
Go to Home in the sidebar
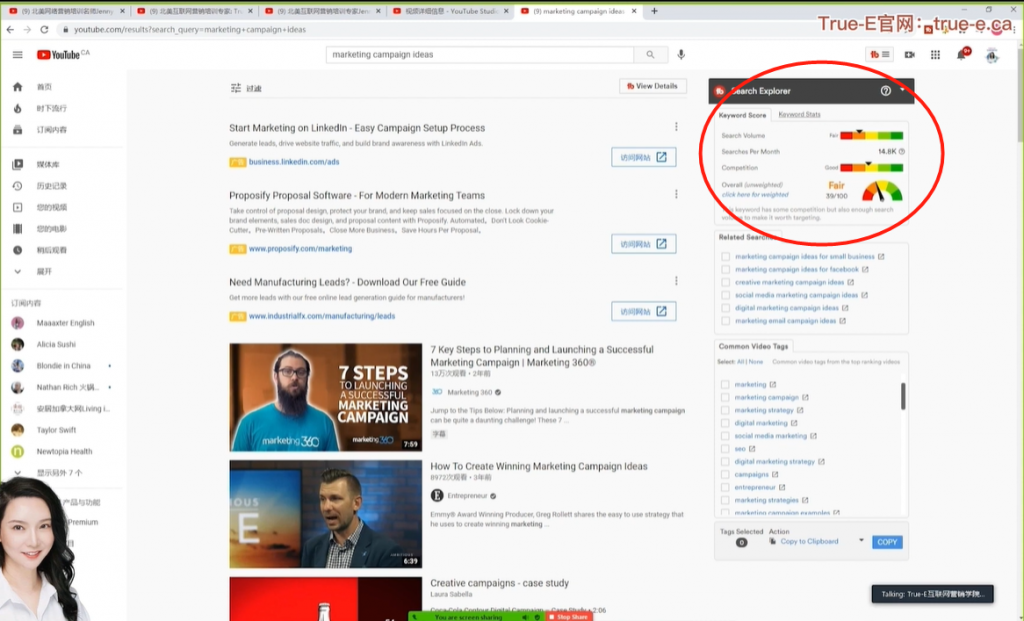coord(44,87)
